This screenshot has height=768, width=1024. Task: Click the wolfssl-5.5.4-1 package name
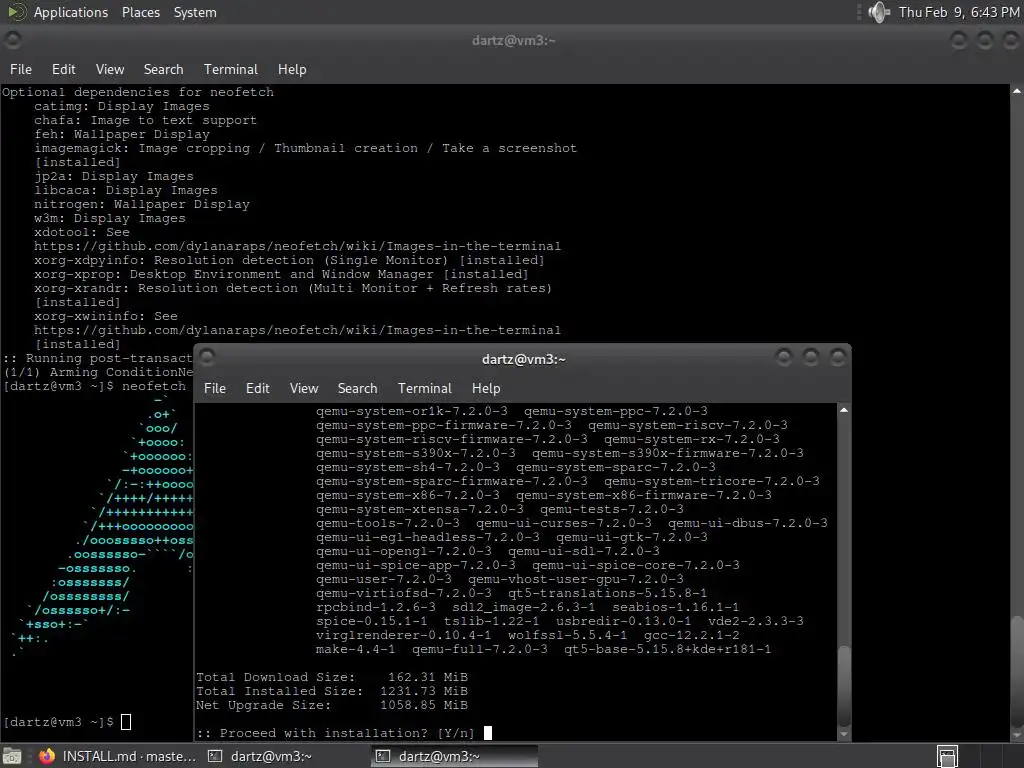pyautogui.click(x=568, y=635)
